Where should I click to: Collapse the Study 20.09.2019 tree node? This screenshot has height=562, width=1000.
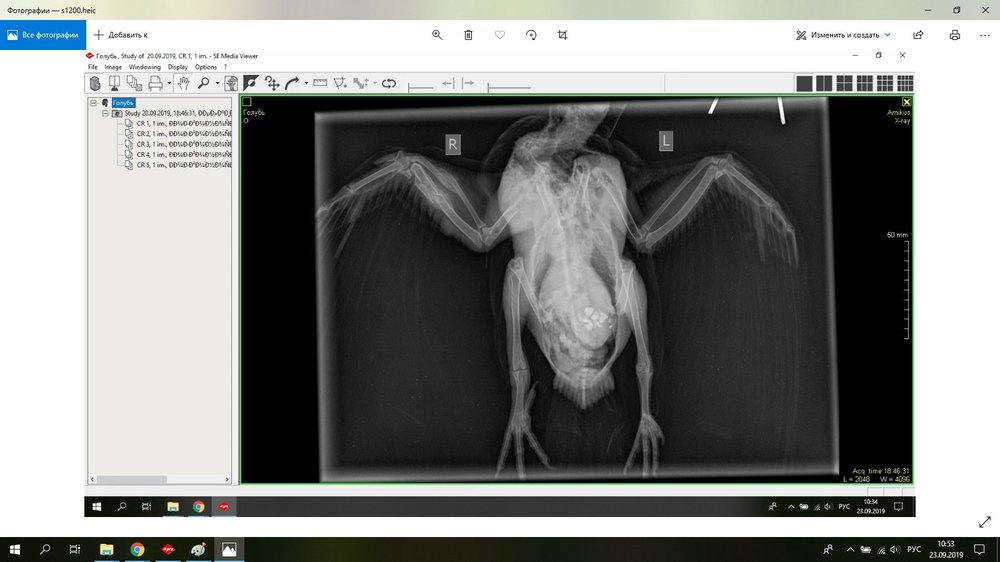[105, 114]
